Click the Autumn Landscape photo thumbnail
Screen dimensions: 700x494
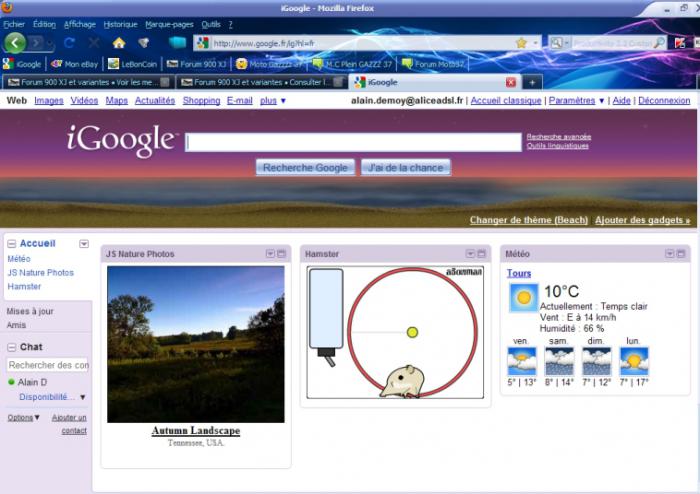(196, 344)
